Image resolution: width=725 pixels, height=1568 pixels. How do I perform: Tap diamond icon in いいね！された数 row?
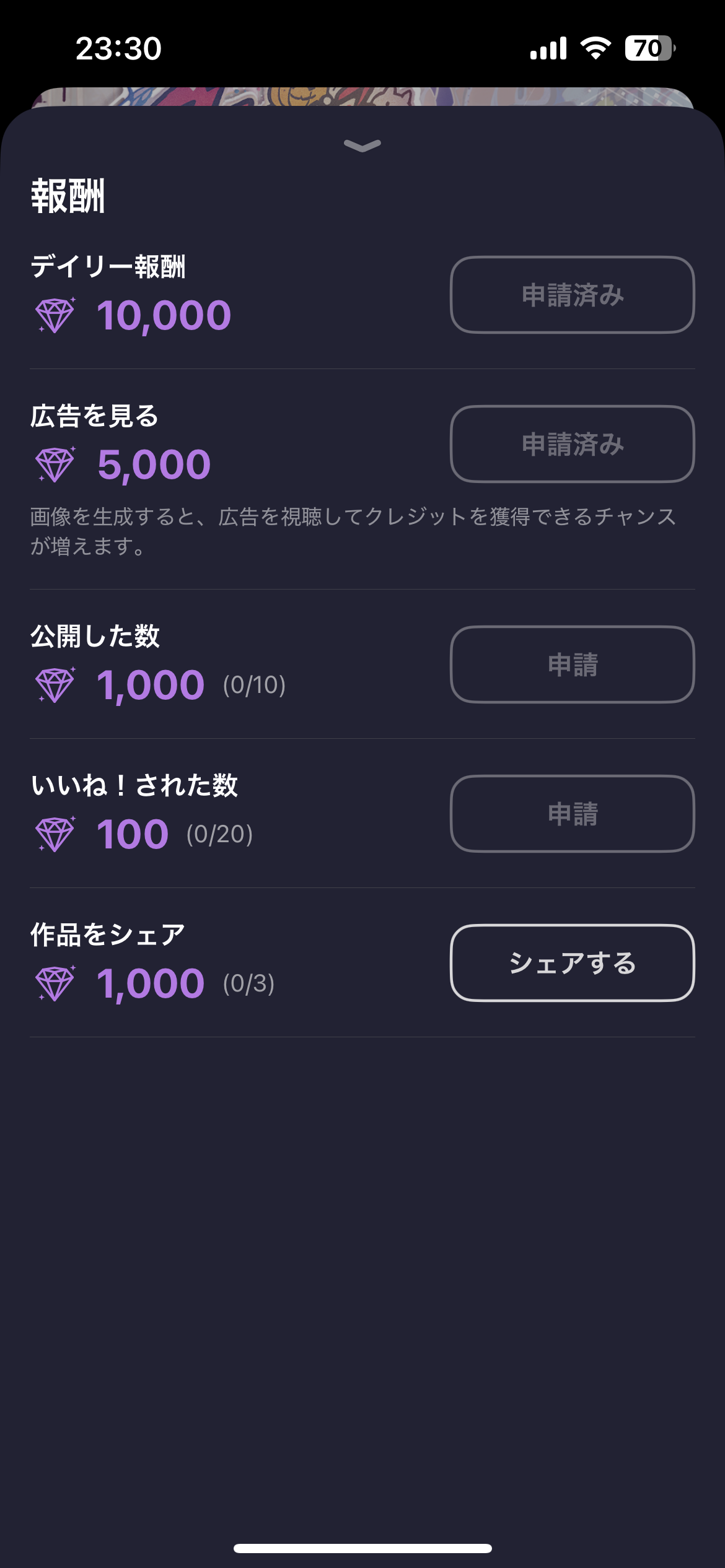point(56,834)
